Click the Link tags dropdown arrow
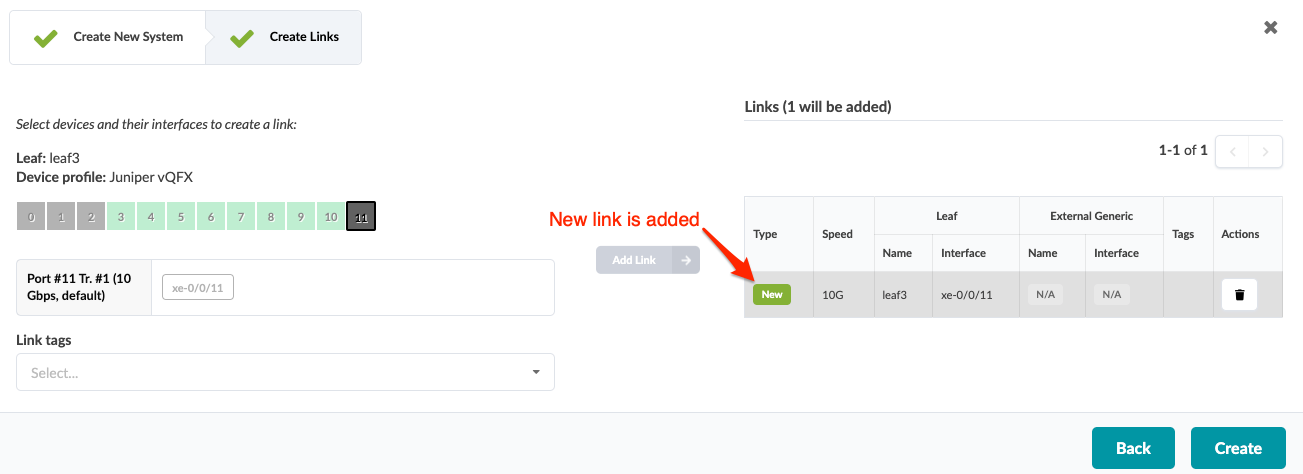The width and height of the screenshot is (1303, 474). tap(536, 372)
